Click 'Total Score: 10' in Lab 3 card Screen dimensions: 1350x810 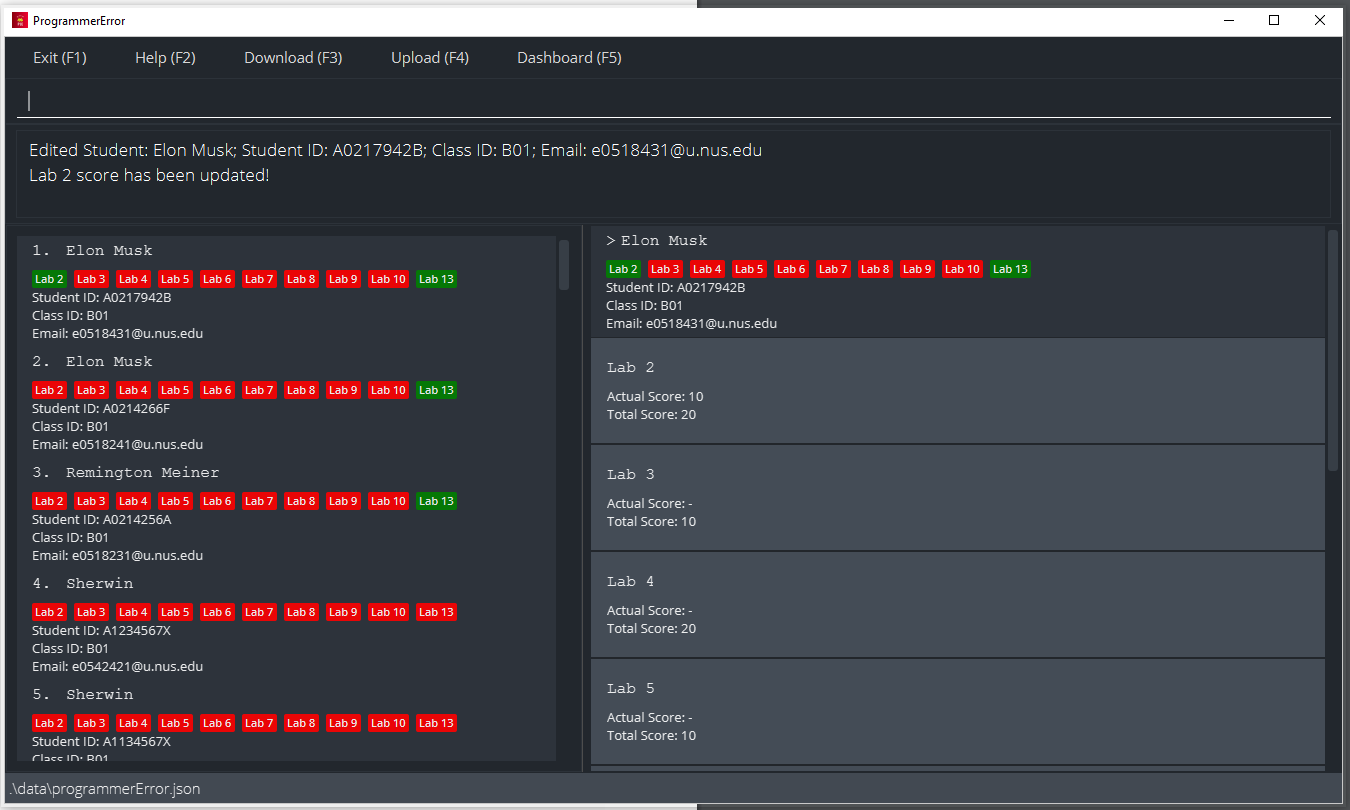click(x=651, y=521)
